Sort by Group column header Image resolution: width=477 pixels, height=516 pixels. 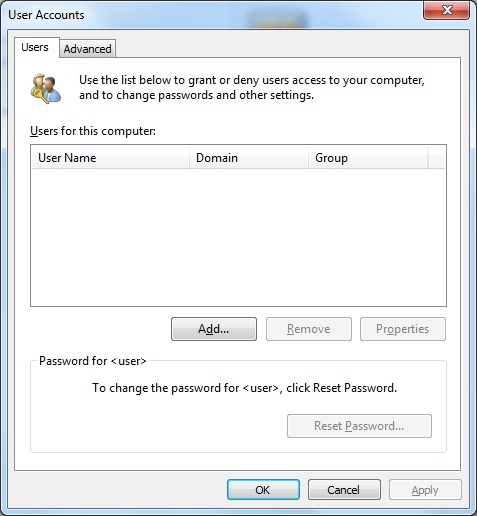click(x=368, y=158)
